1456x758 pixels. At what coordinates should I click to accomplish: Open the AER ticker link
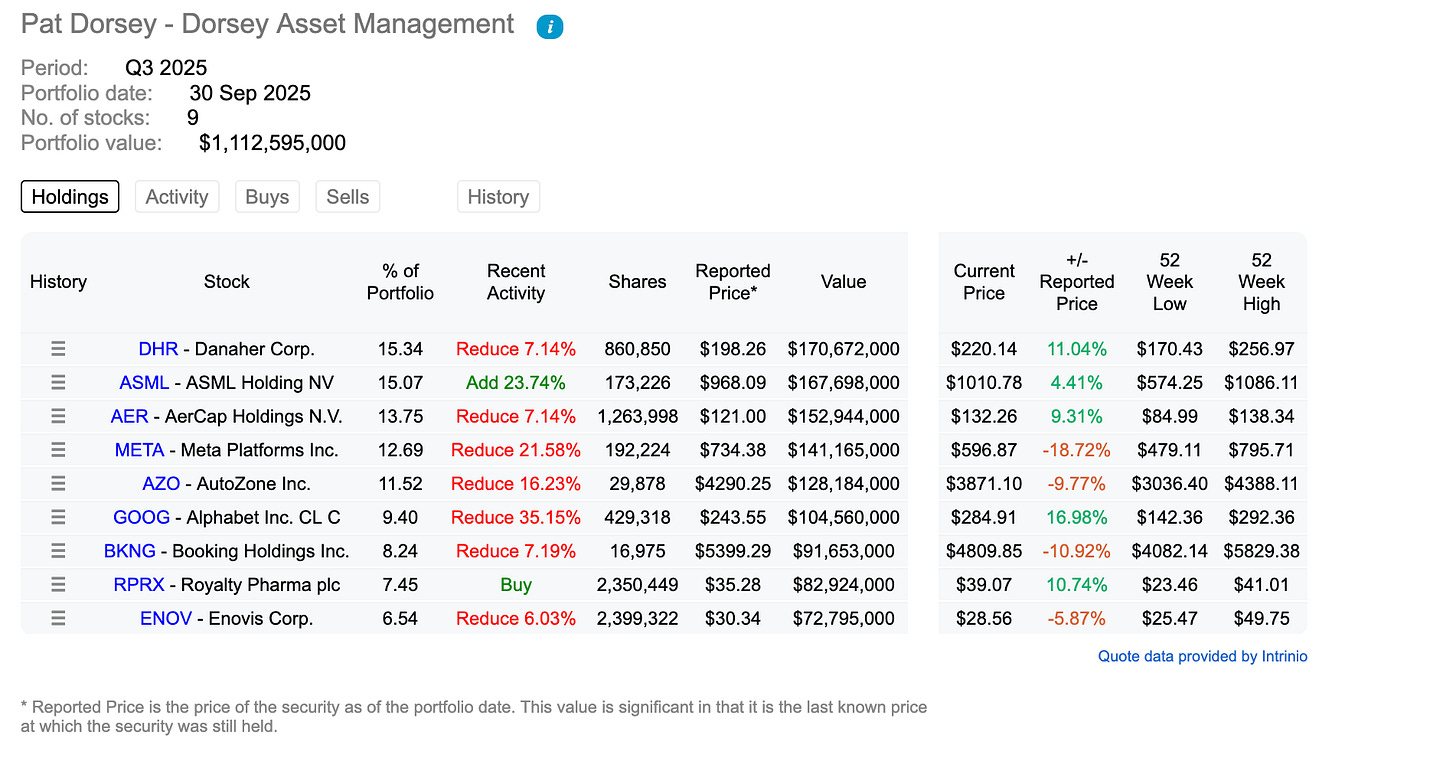[129, 416]
